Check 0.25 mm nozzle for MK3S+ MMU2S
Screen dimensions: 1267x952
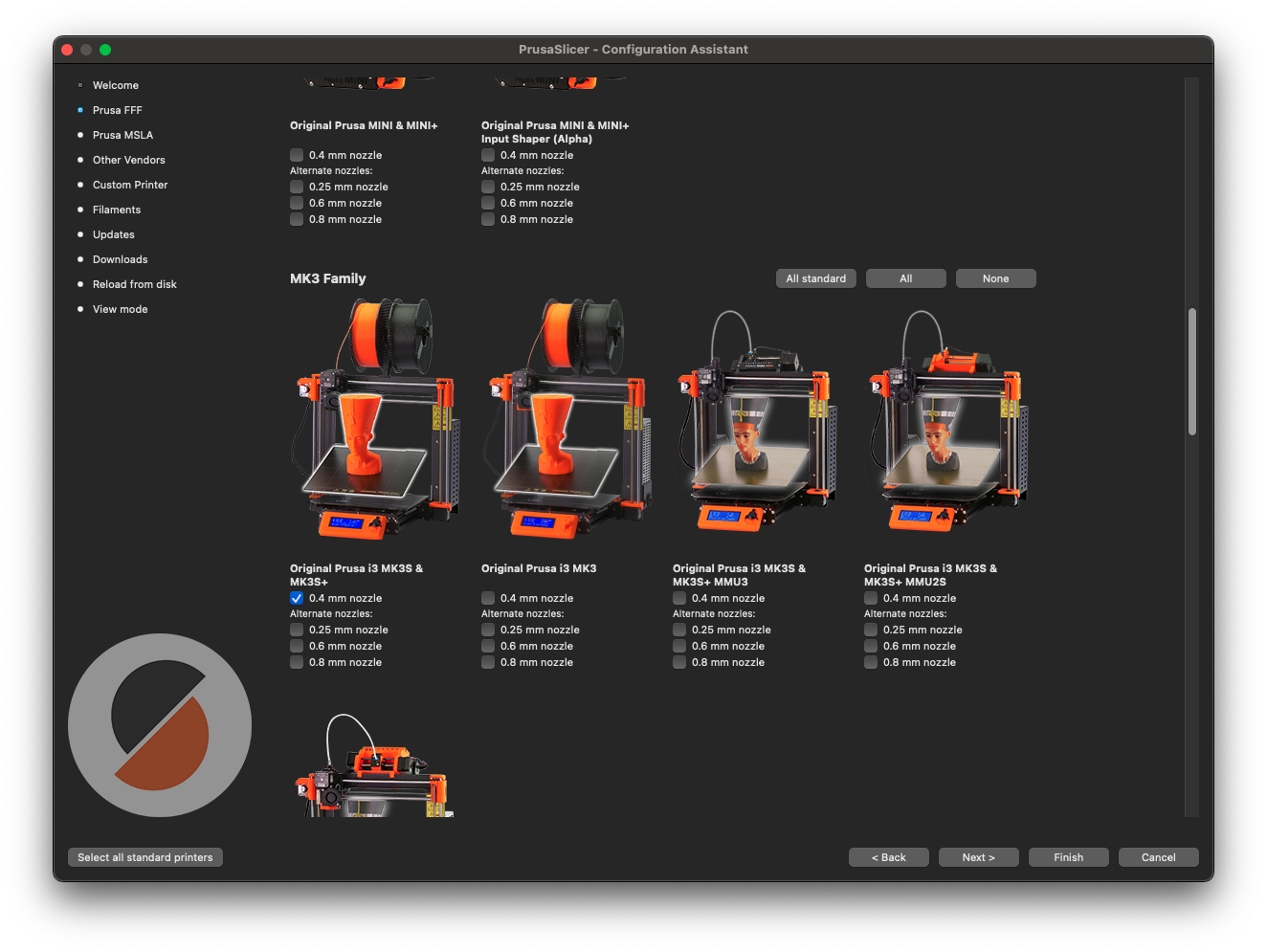pyautogui.click(x=871, y=630)
